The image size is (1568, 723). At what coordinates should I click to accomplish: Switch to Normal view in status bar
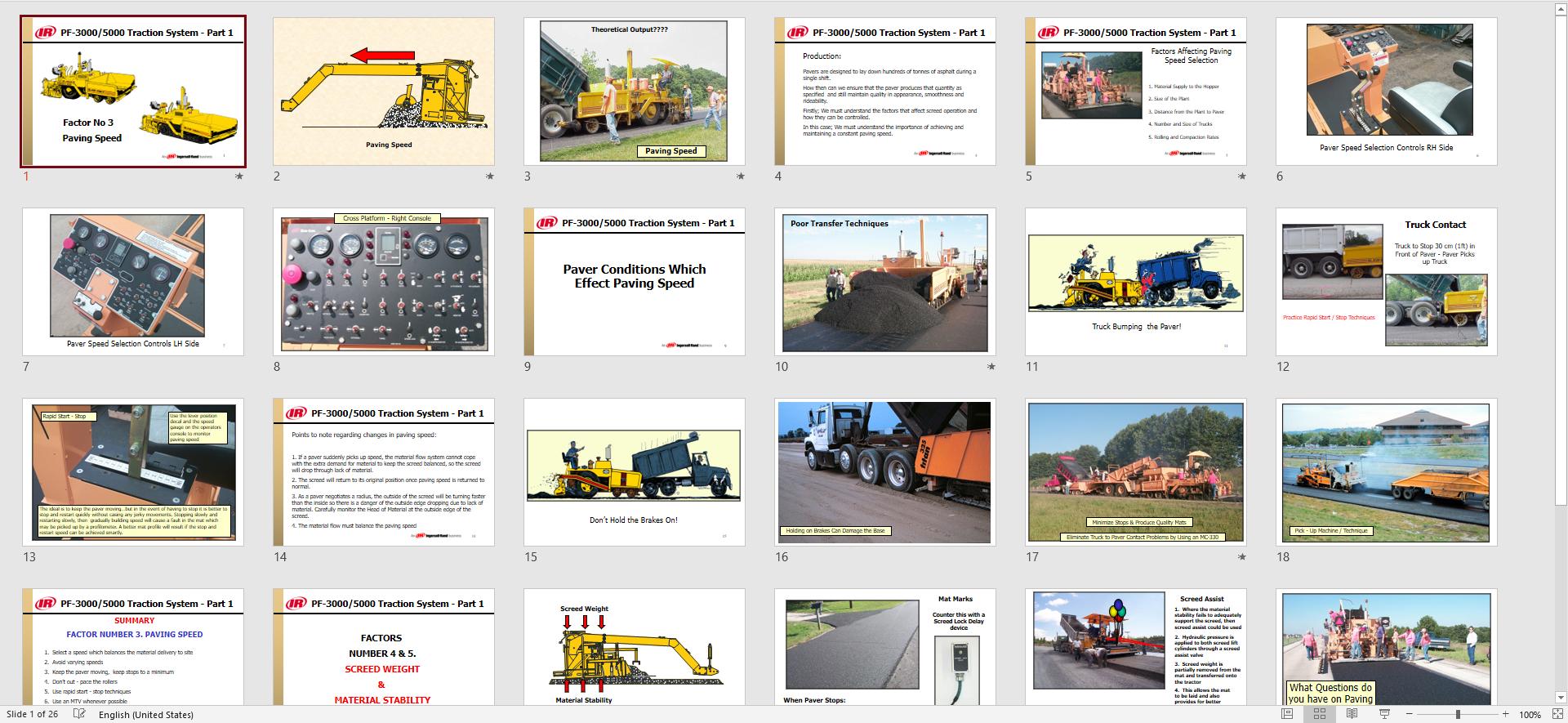tap(1287, 714)
